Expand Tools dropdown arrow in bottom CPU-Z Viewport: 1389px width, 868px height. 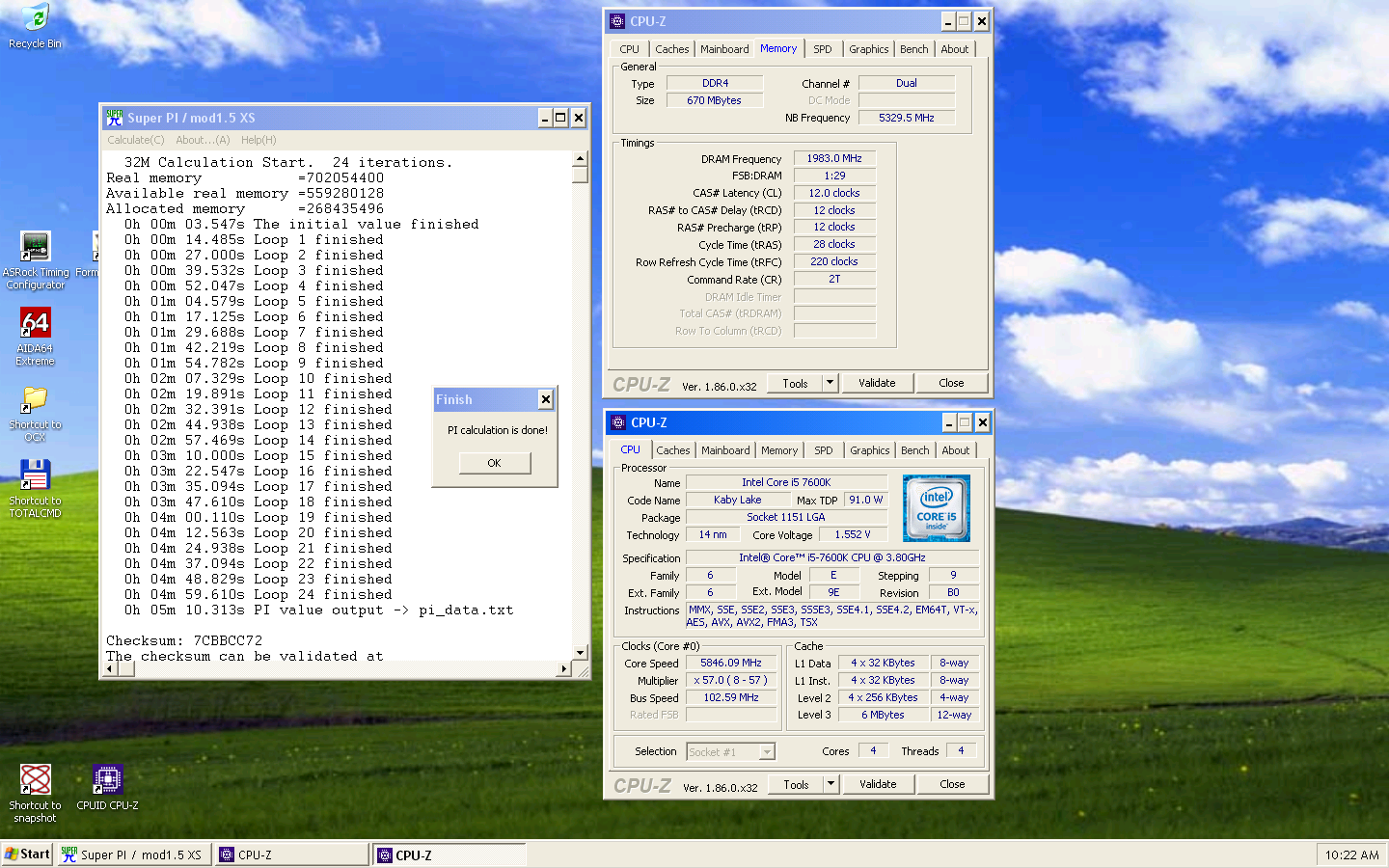[831, 784]
